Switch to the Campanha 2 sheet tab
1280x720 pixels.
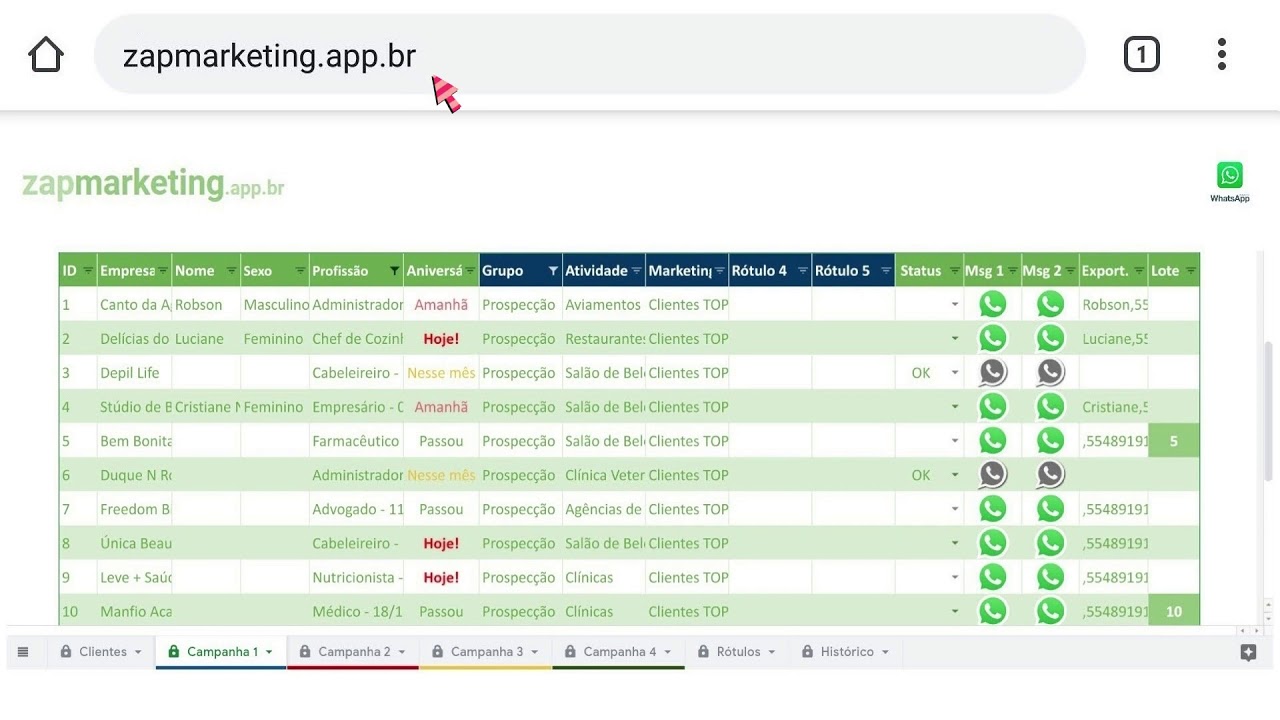point(353,652)
